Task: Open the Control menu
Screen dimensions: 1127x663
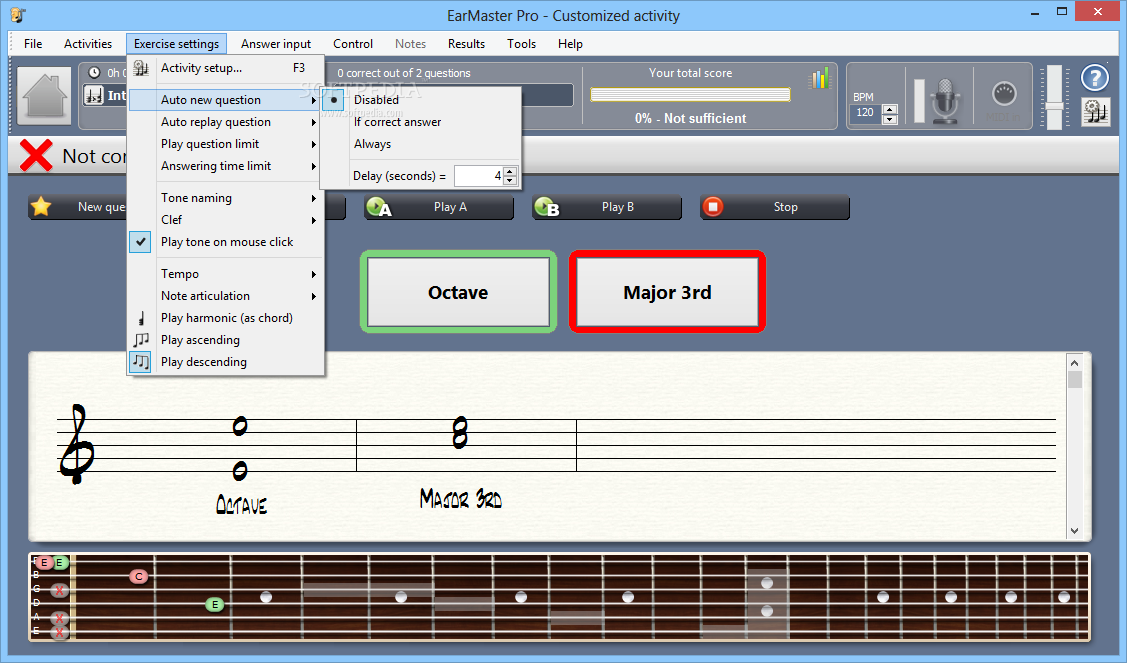Action: (x=353, y=44)
